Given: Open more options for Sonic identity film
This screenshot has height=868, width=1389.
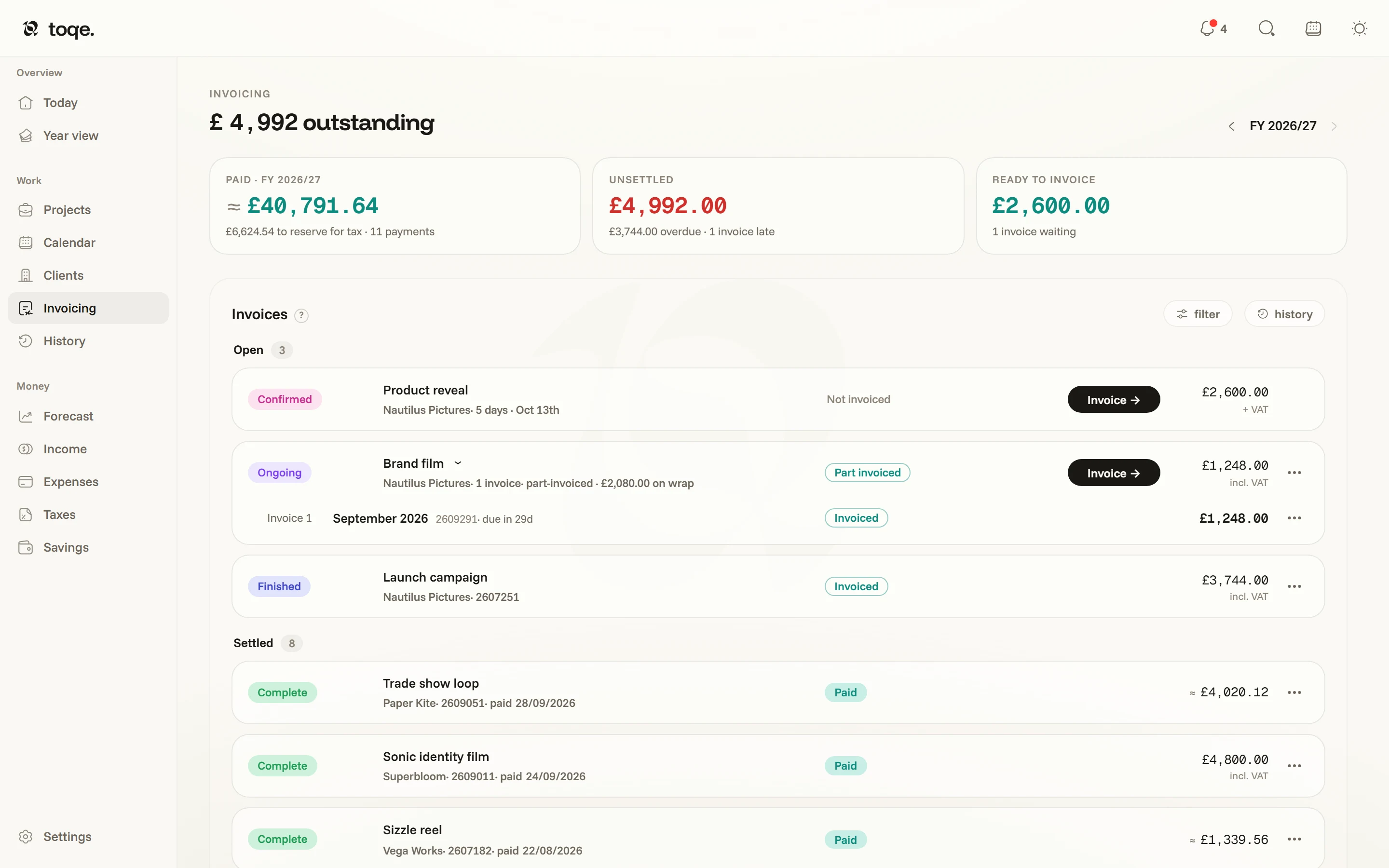Looking at the screenshot, I should (x=1294, y=766).
